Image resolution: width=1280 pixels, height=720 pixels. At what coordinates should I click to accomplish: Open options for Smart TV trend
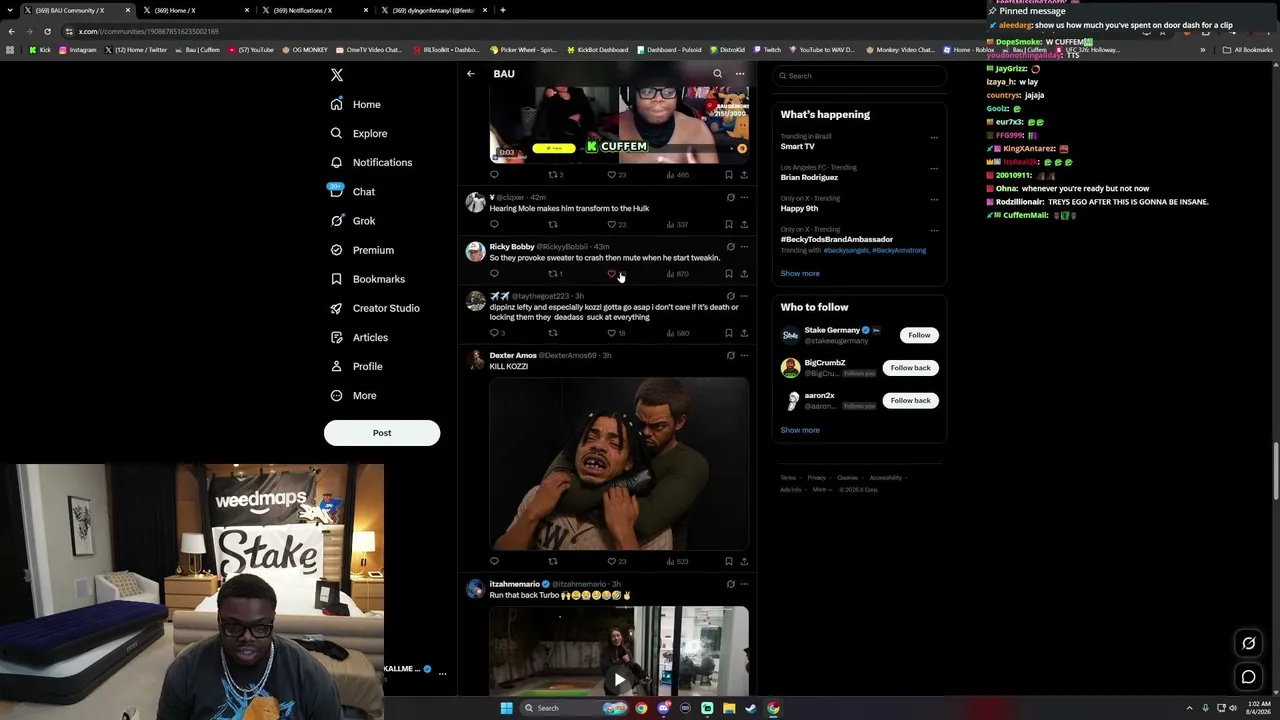tap(934, 138)
